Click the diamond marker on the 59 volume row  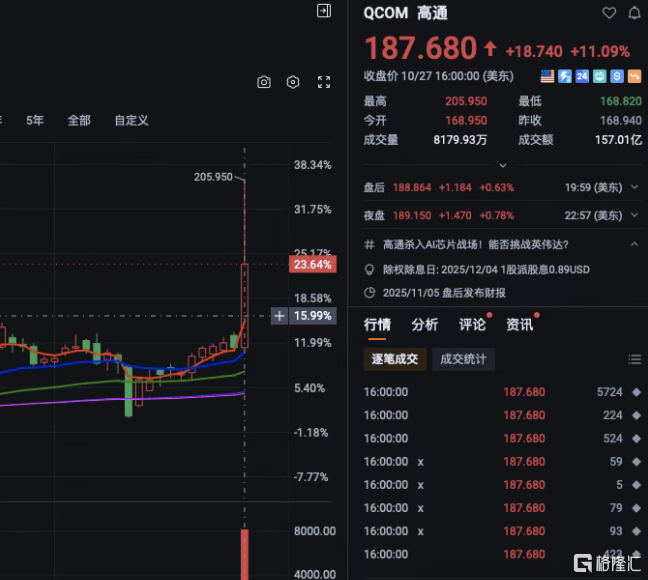636,461
